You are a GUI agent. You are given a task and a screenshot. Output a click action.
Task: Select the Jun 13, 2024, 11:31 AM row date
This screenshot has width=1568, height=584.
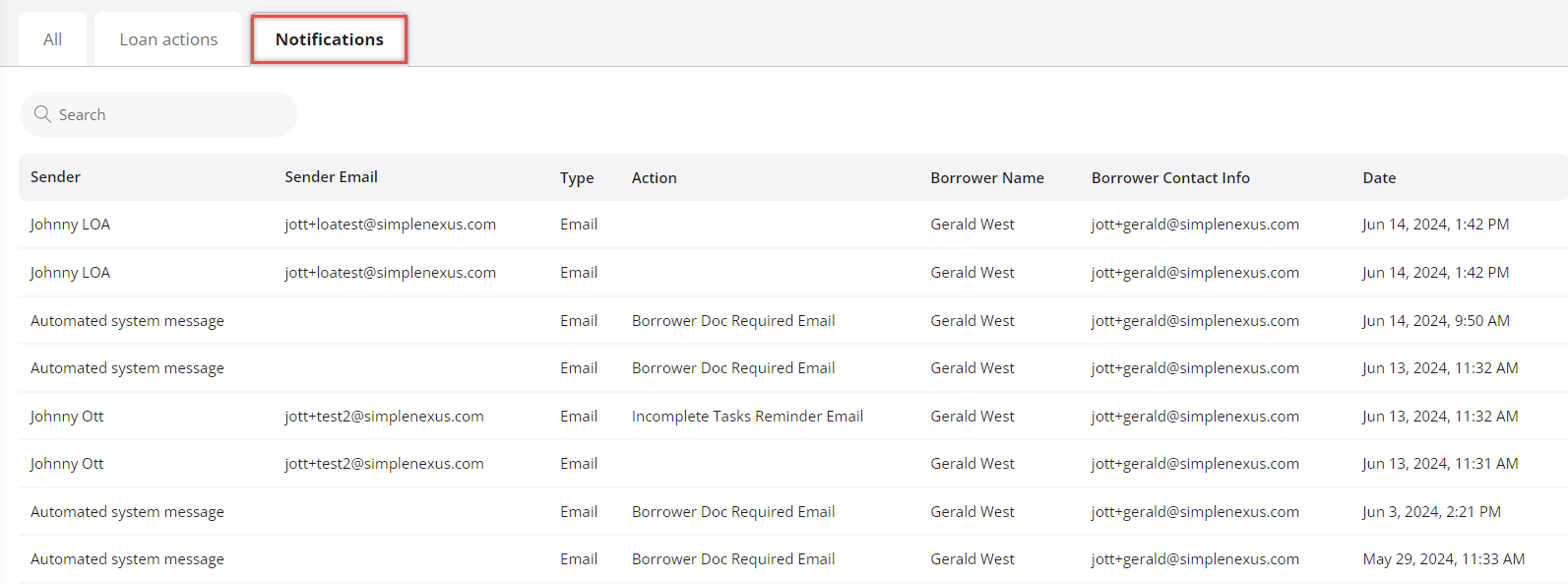[x=1439, y=464]
